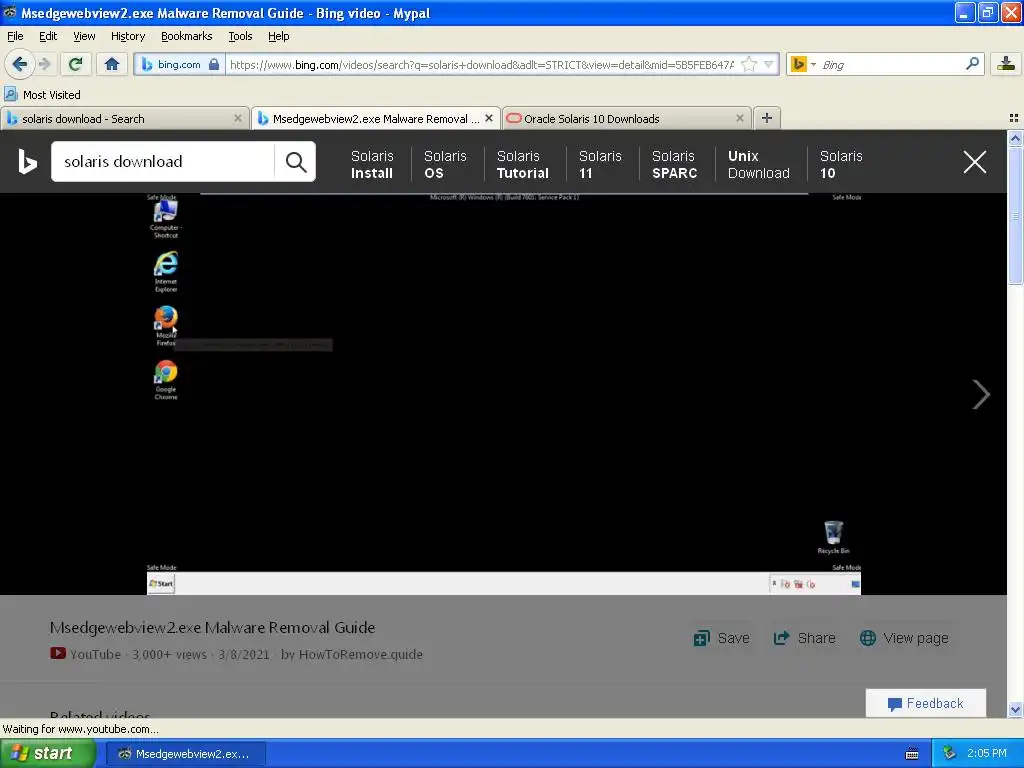Click the Feedback button

click(x=925, y=703)
